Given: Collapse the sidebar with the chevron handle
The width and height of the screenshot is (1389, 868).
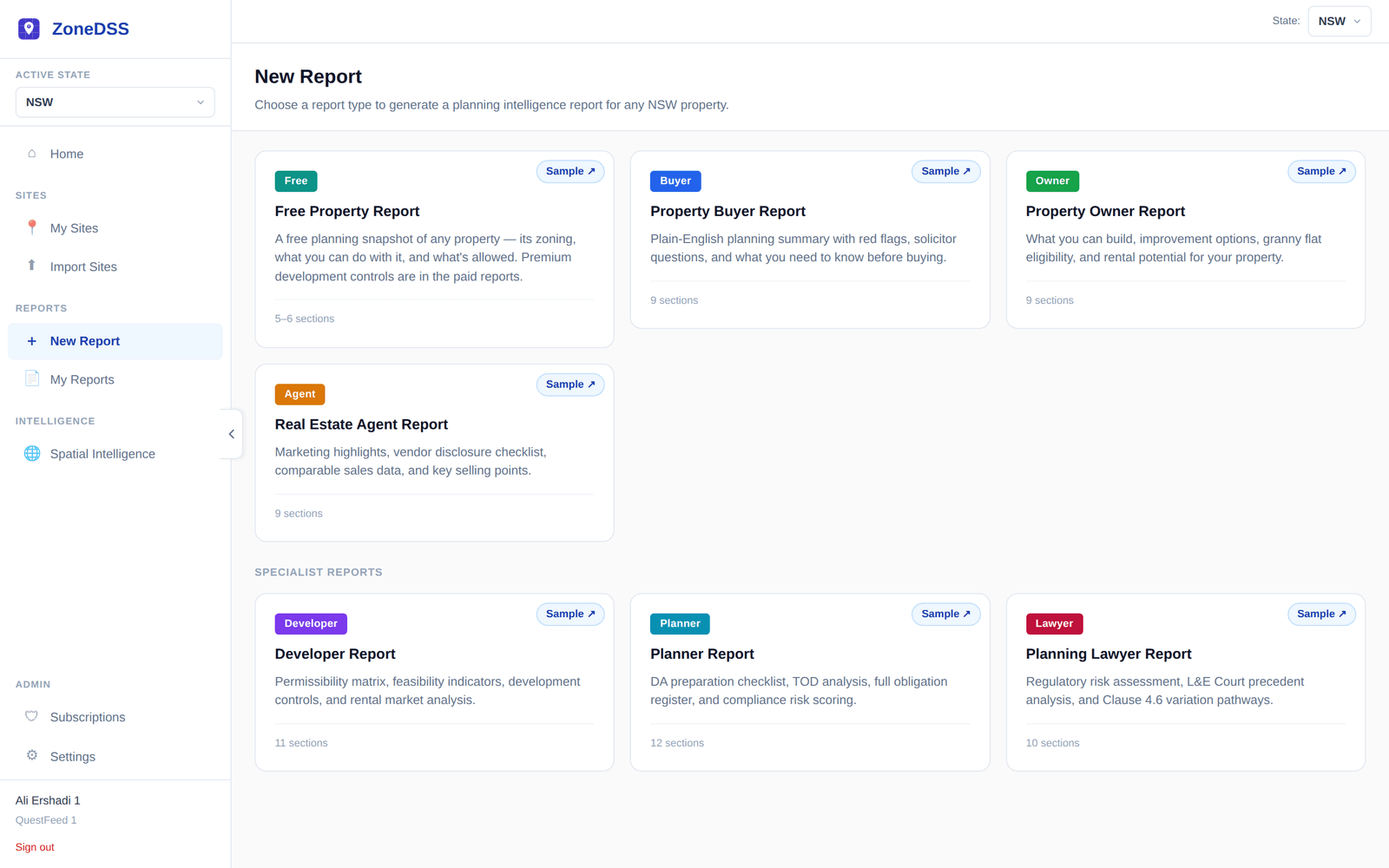Looking at the screenshot, I should tap(231, 434).
